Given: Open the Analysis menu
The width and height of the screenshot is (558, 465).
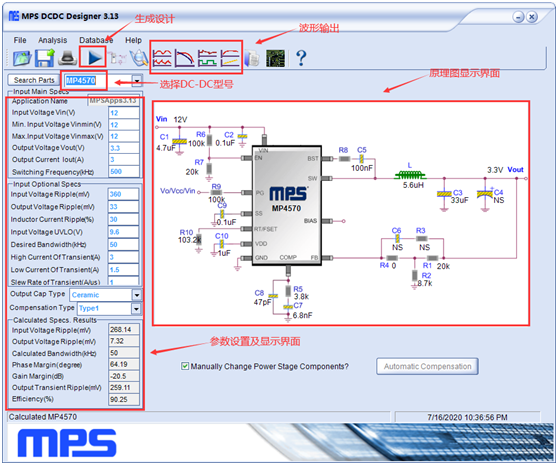Looking at the screenshot, I should (x=53, y=40).
